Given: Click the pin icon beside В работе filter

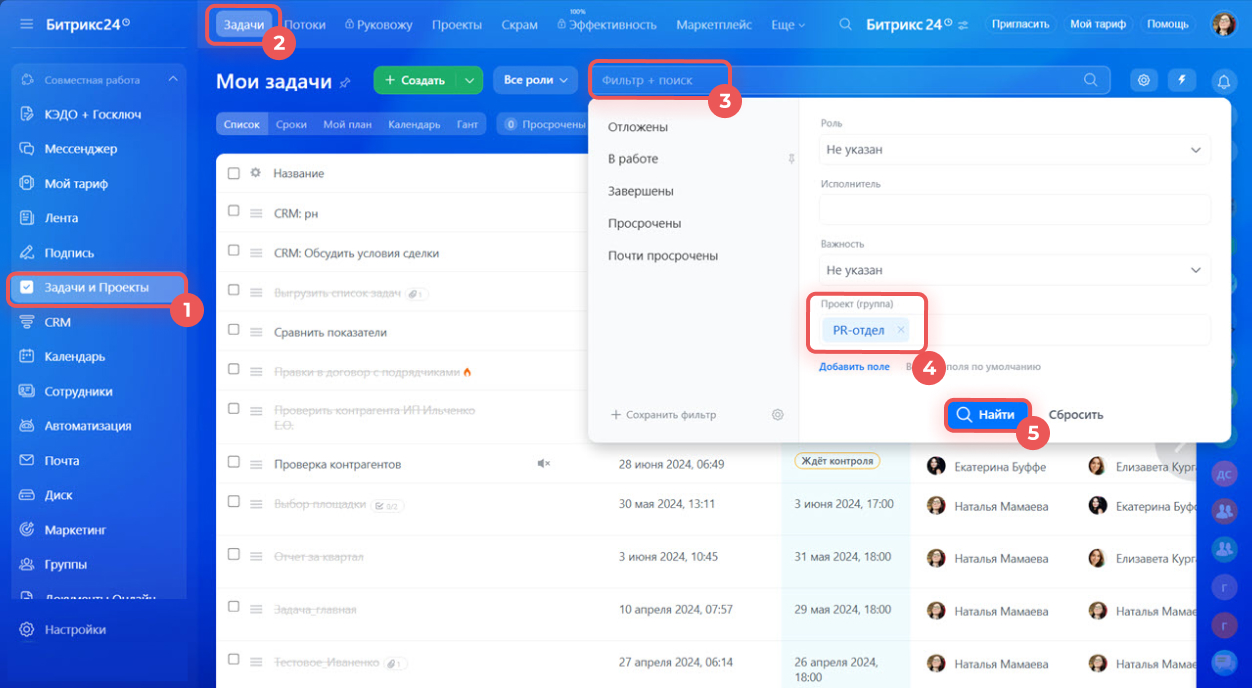Looking at the screenshot, I should coord(791,159).
